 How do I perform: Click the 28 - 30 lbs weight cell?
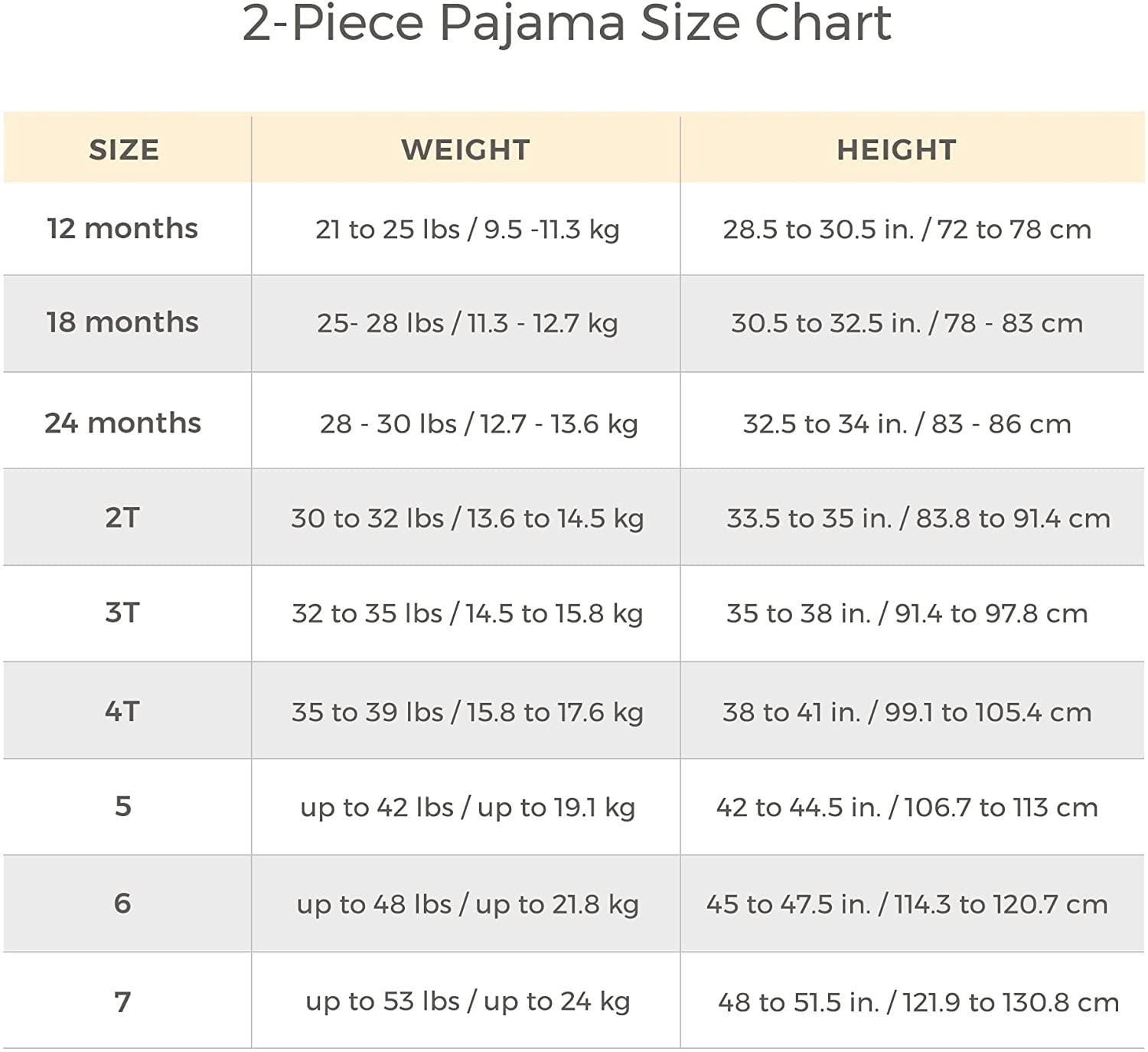pos(478,423)
